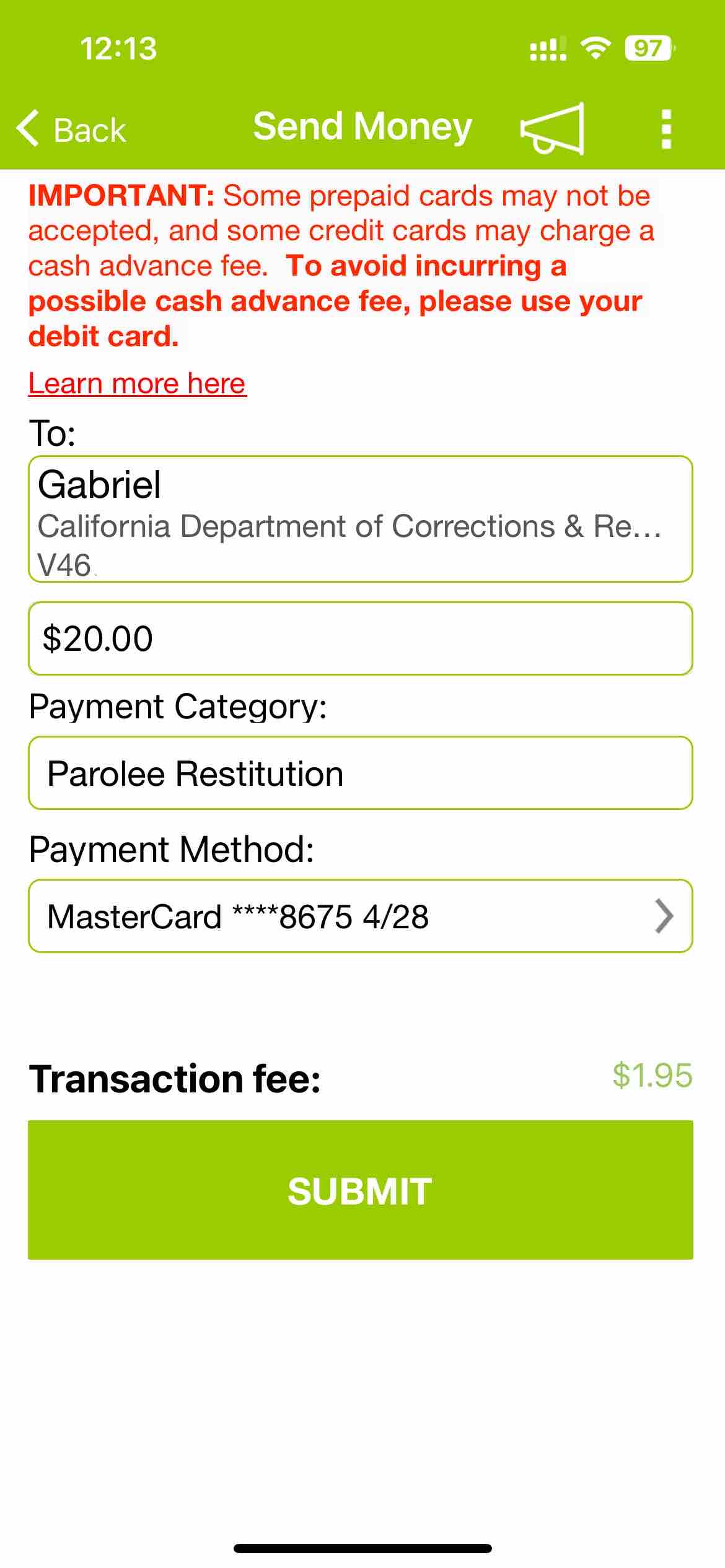Tap the megaphone announcements icon
725x1568 pixels.
[x=552, y=129]
